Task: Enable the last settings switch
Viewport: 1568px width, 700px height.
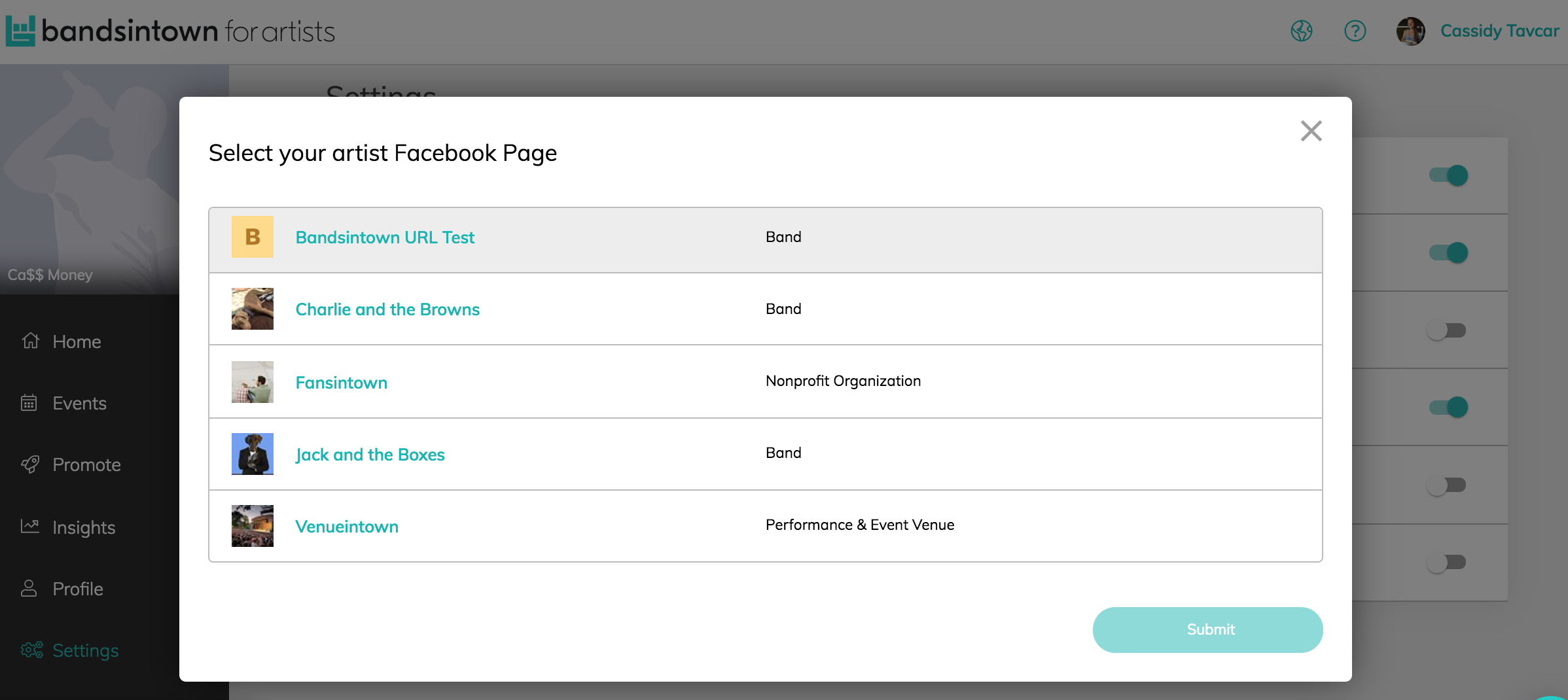Action: (x=1446, y=562)
